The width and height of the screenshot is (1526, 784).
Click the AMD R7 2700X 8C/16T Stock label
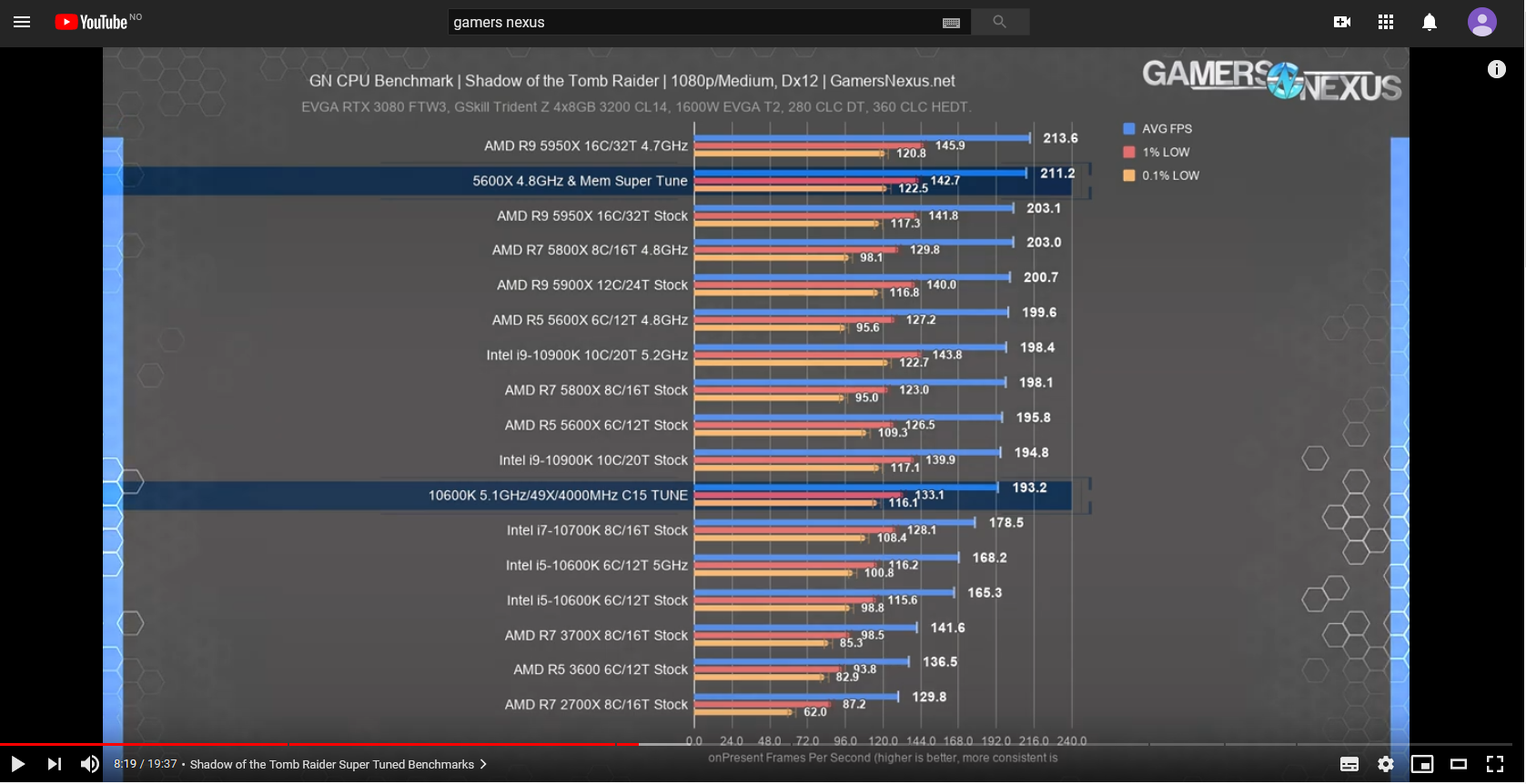tap(596, 705)
